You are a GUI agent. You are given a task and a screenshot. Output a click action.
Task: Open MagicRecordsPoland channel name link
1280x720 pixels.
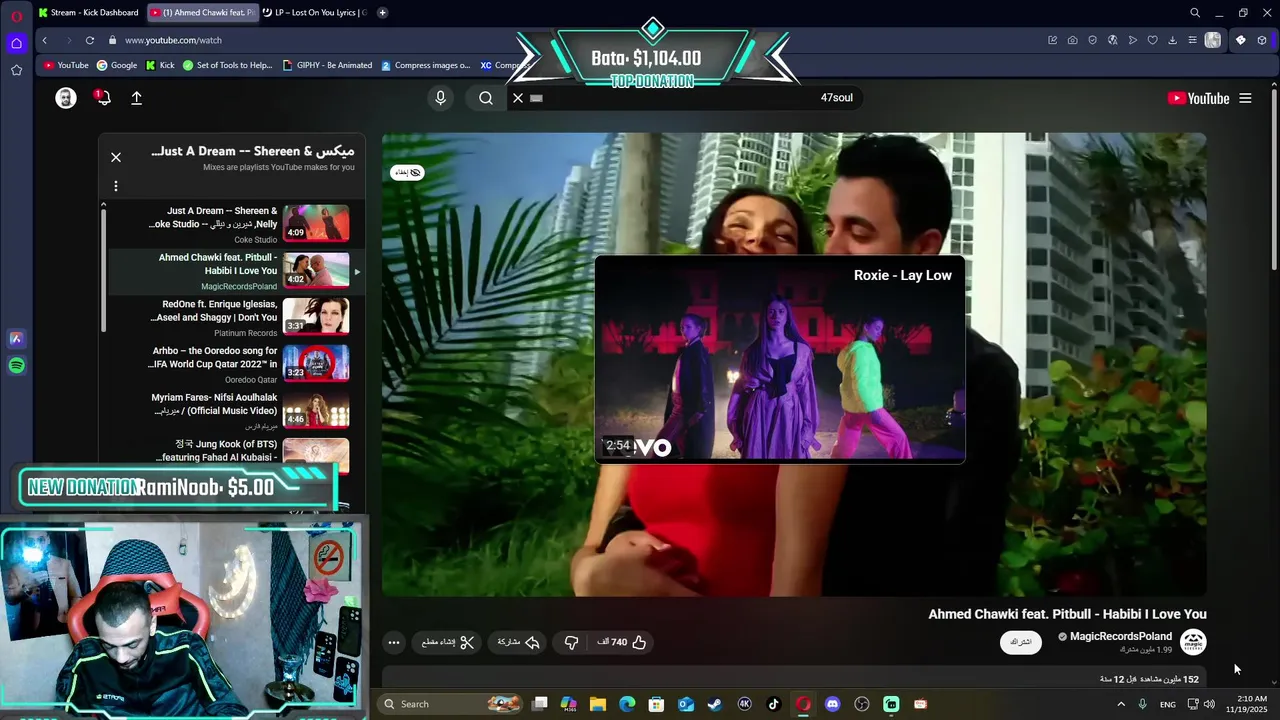point(1121,636)
